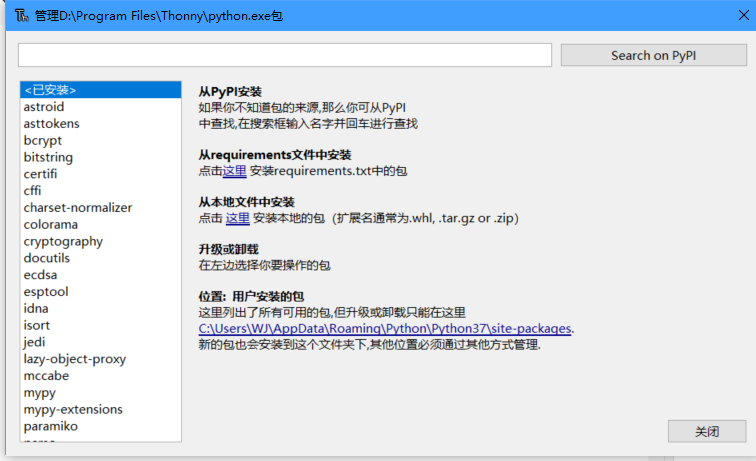Image resolution: width=756 pixels, height=461 pixels.
Task: Select paramiko package in list
Action: click(x=101, y=426)
